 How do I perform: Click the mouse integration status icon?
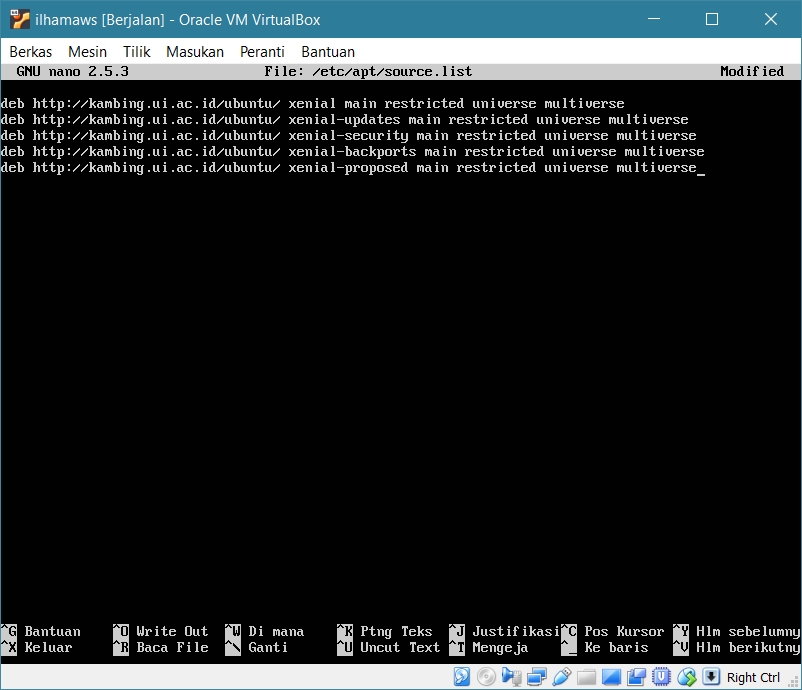click(687, 677)
